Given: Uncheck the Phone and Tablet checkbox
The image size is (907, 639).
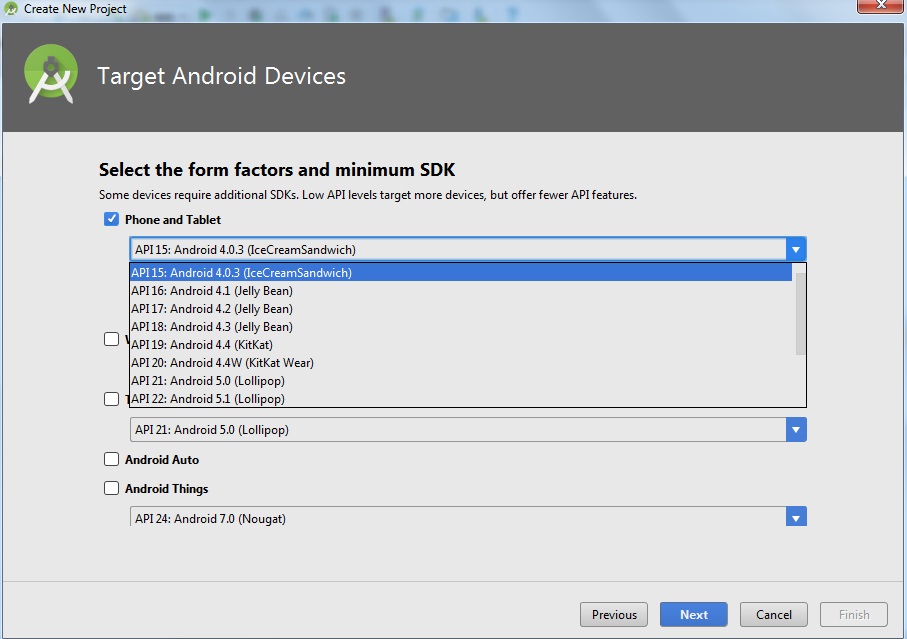Looking at the screenshot, I should pyautogui.click(x=111, y=219).
